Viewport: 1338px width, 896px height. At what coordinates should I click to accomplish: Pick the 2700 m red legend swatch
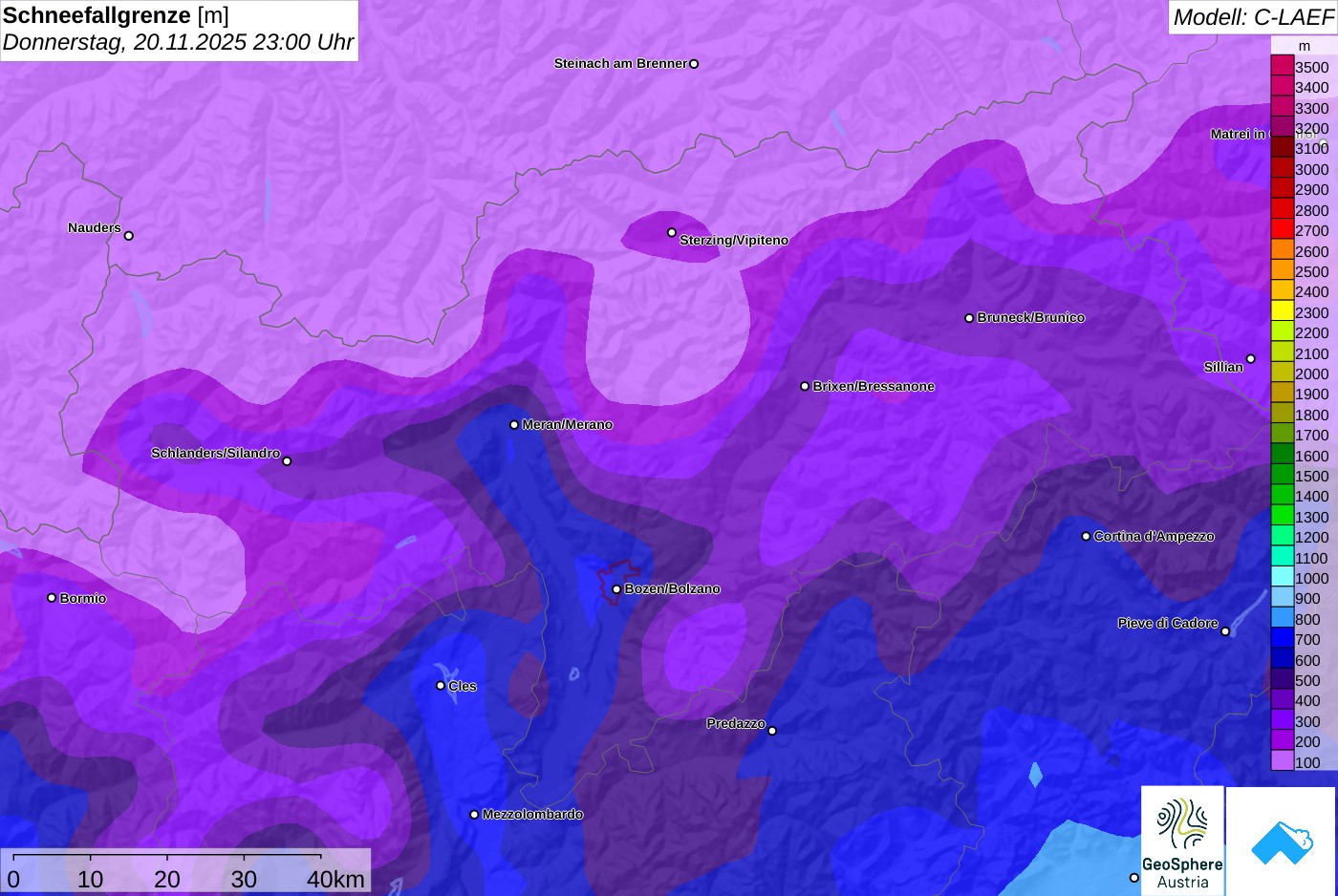(x=1282, y=229)
